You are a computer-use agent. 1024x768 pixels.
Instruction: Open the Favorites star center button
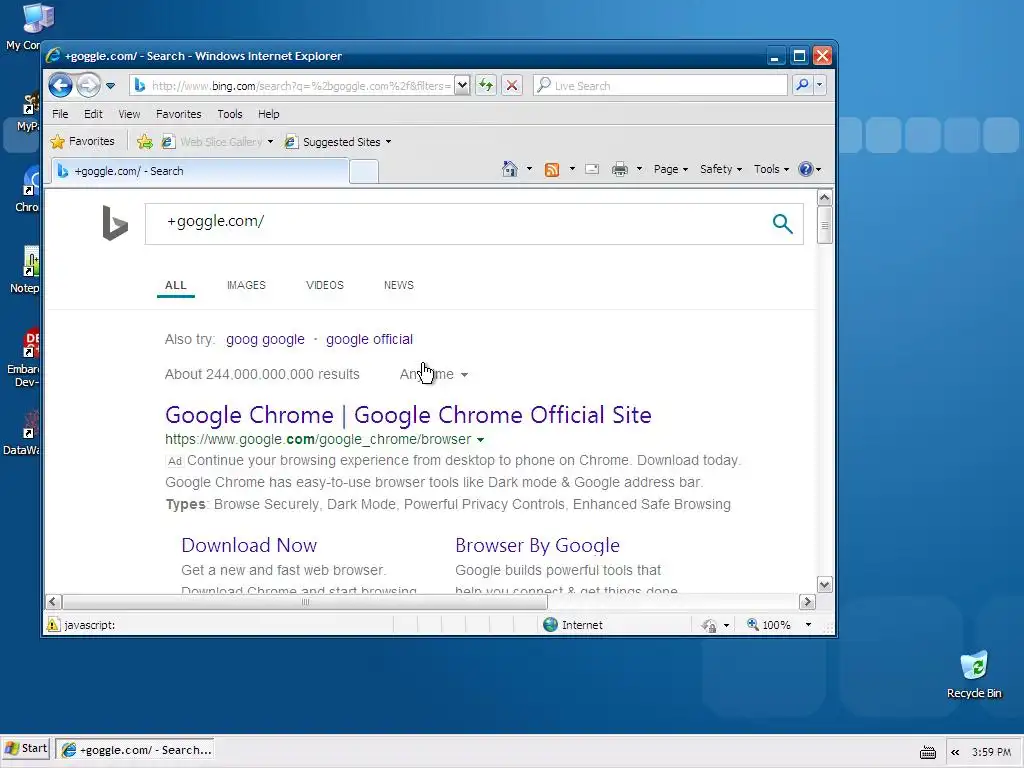(82, 141)
